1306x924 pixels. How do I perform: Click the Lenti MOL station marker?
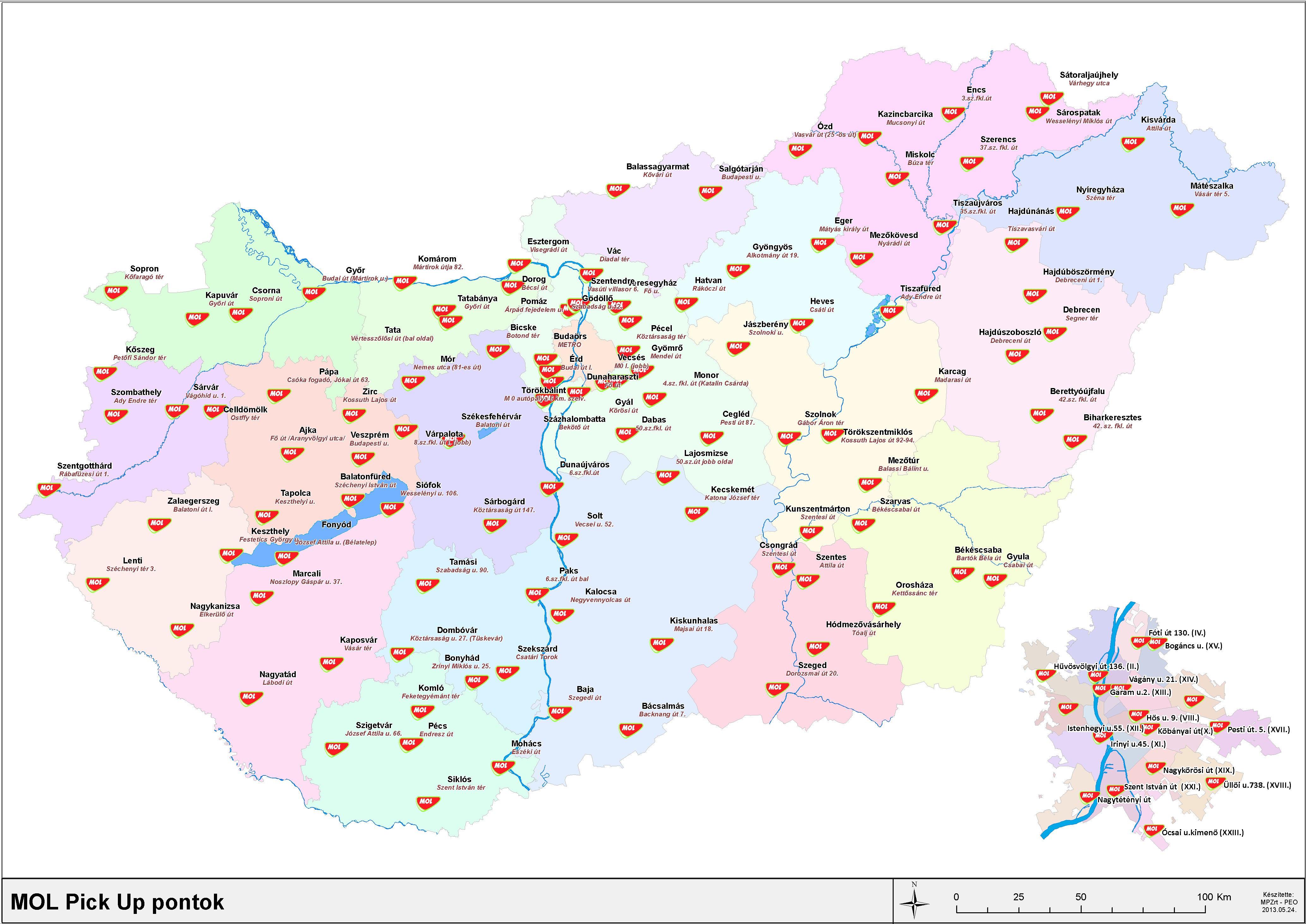97,584
